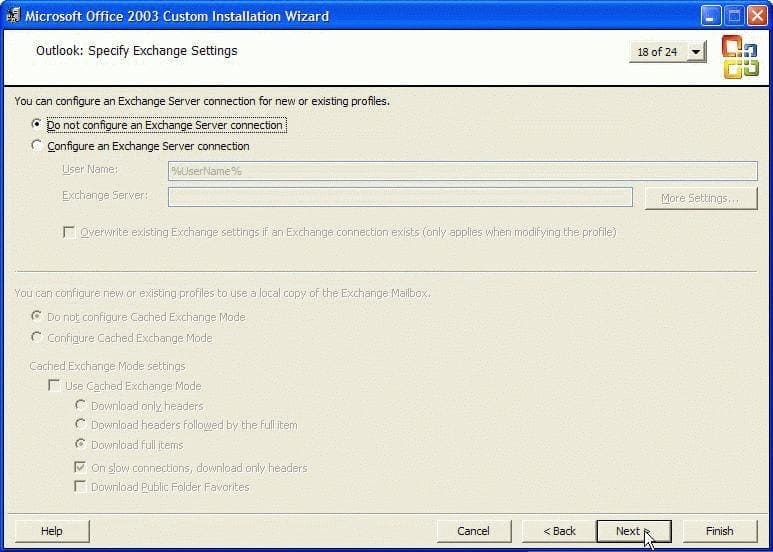Close the Custom Installation Wizard window
Screen dimensions: 773x552
pyautogui.click(x=757, y=16)
